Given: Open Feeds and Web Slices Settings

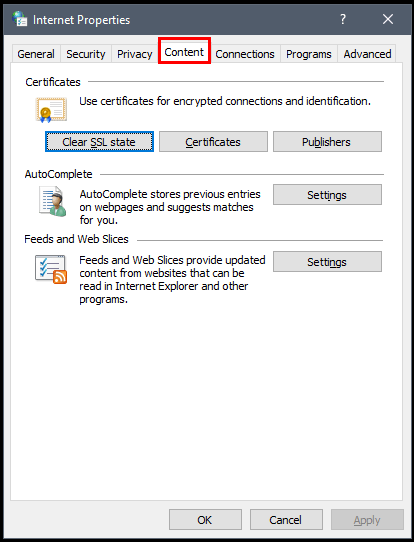Looking at the screenshot, I should point(327,262).
